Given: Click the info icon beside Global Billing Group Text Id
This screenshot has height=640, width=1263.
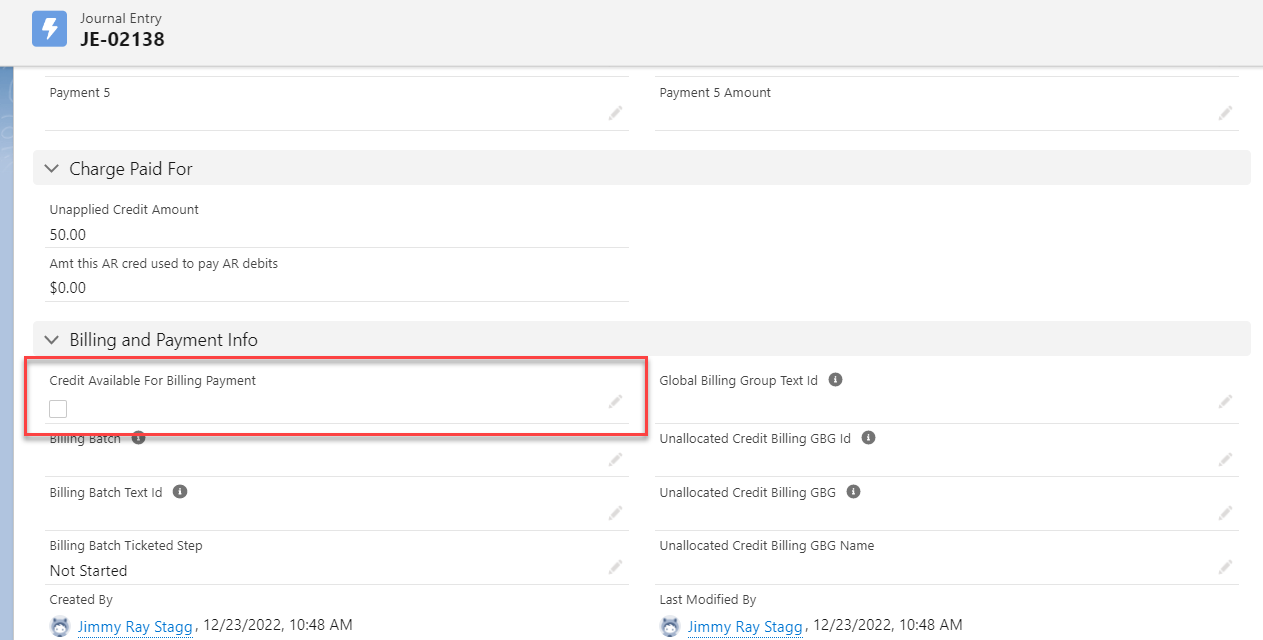Looking at the screenshot, I should click(x=835, y=379).
